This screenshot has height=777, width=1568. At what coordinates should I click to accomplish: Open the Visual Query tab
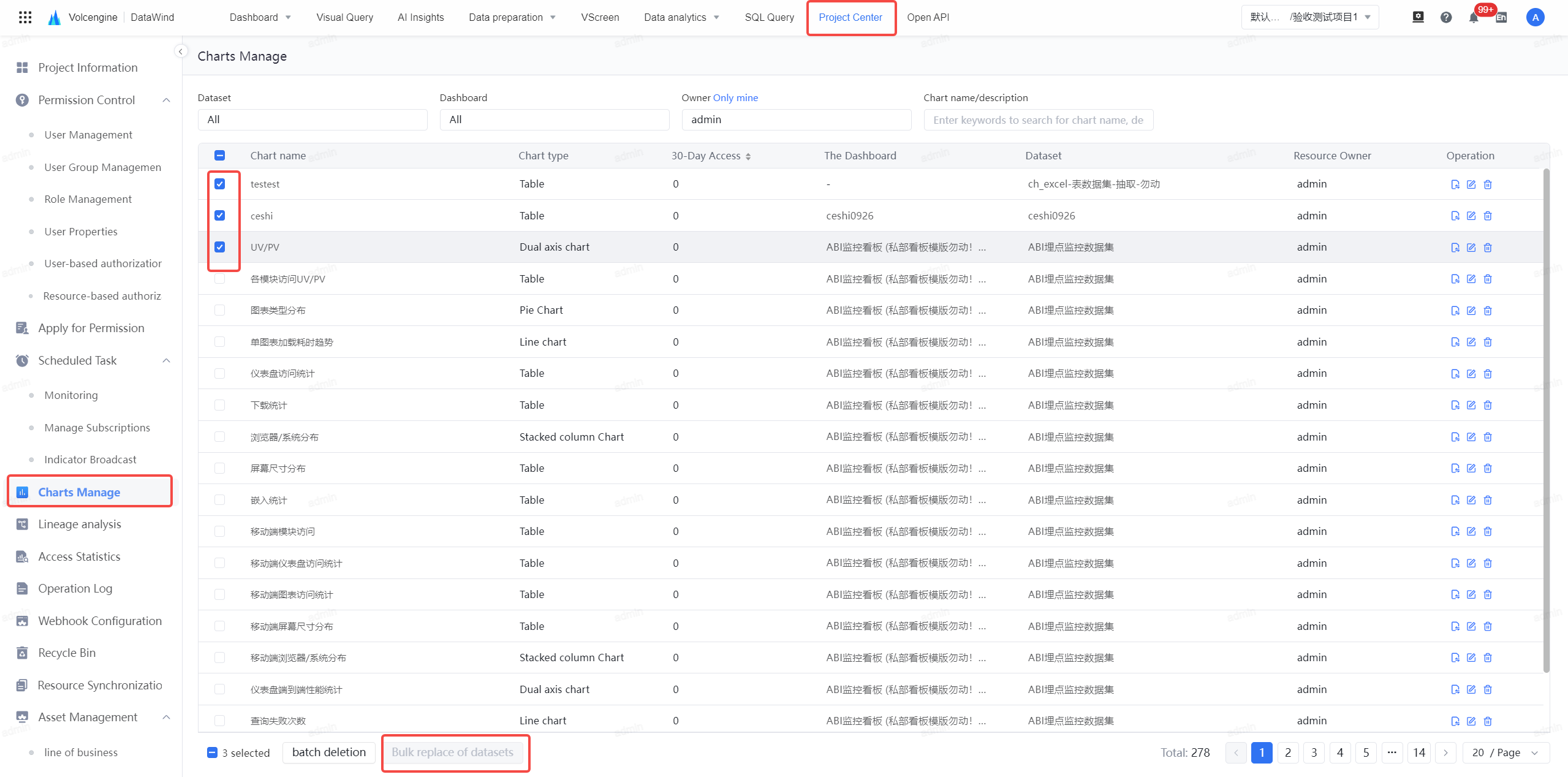[345, 17]
